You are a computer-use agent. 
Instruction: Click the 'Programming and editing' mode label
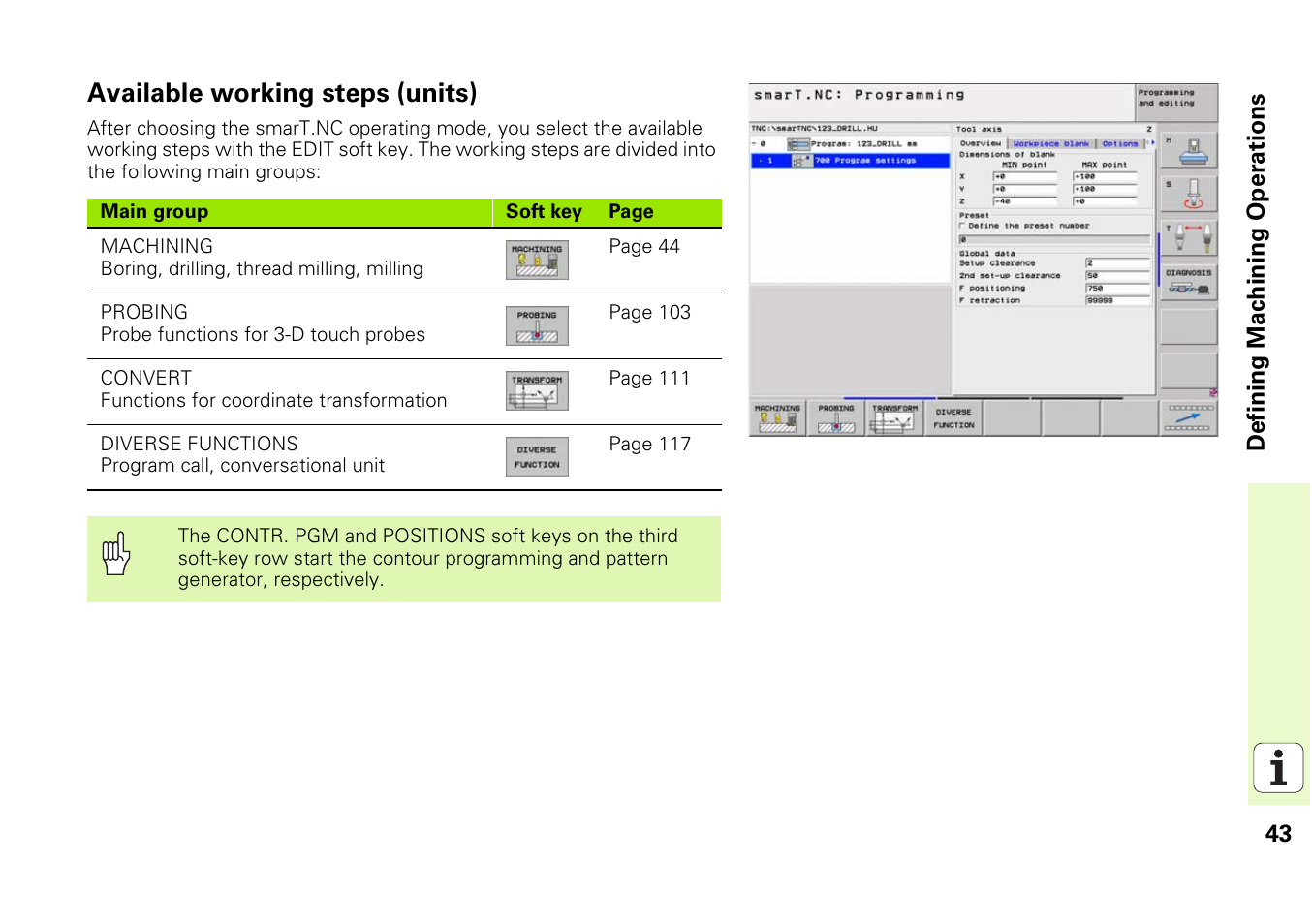[x=1166, y=98]
